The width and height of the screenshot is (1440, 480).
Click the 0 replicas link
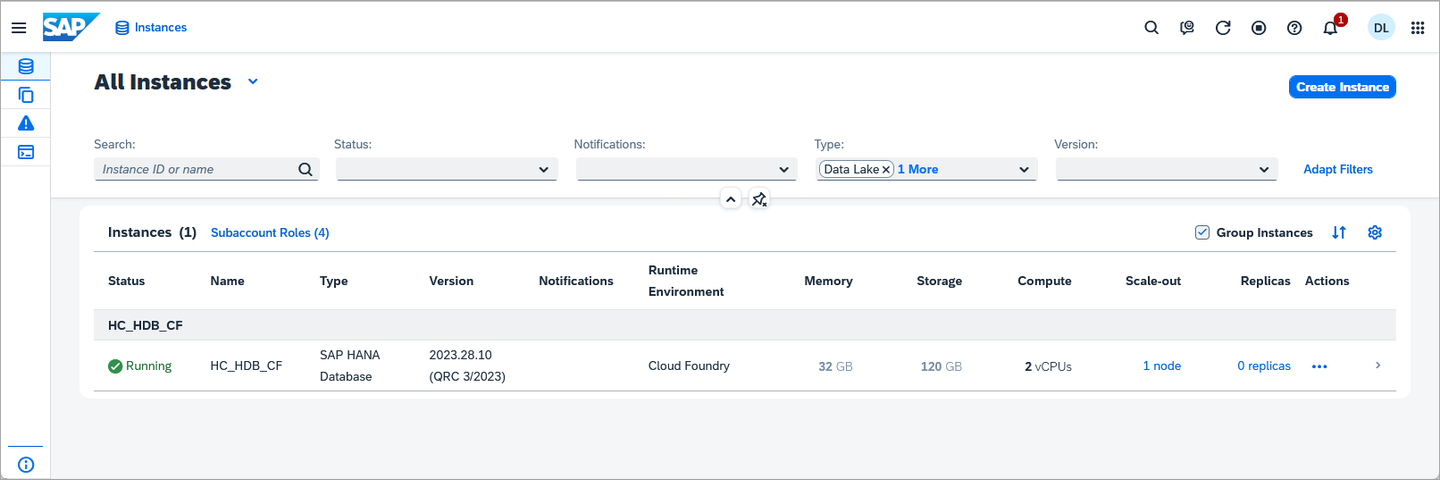tap(1264, 366)
